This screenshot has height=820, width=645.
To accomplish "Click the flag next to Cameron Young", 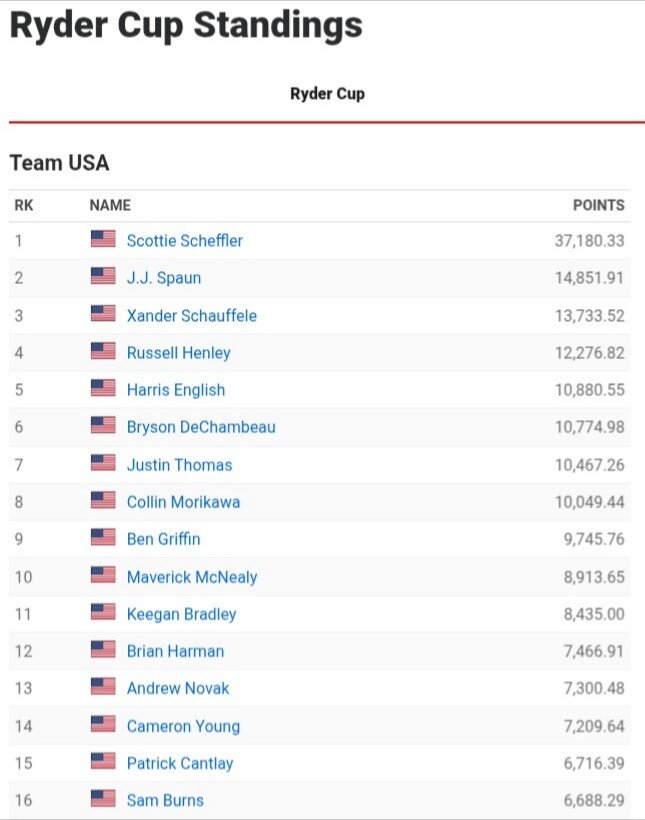I will click(x=103, y=724).
